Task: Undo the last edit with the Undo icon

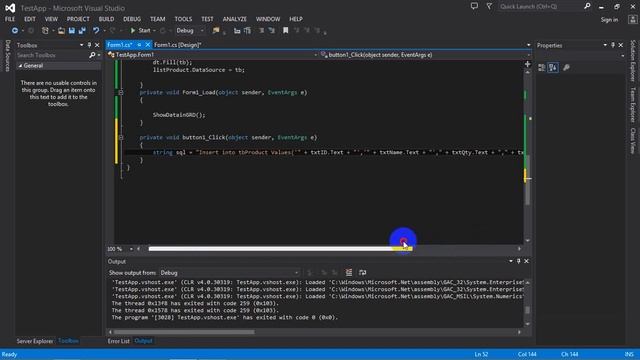Action: click(x=96, y=31)
